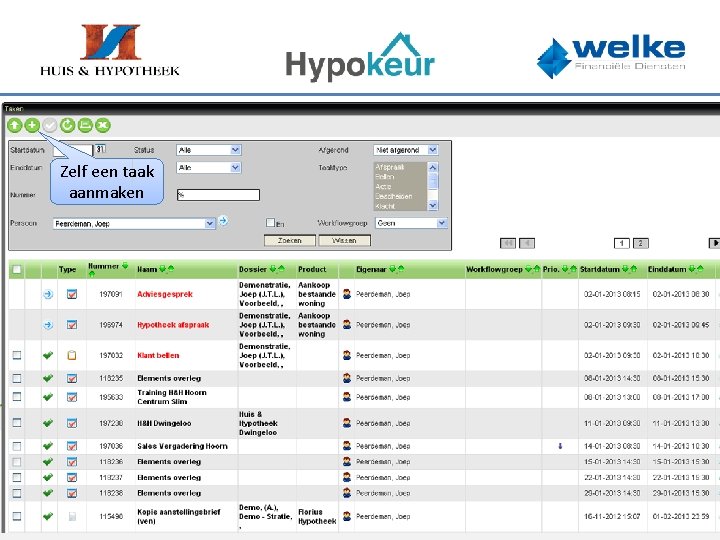The width and height of the screenshot is (720, 540).
Task: Click the blue priority arrow in row 197036
Action: (x=560, y=446)
